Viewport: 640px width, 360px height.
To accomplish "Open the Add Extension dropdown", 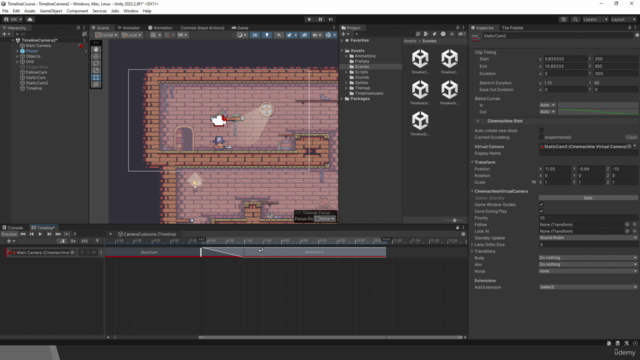I will point(588,287).
